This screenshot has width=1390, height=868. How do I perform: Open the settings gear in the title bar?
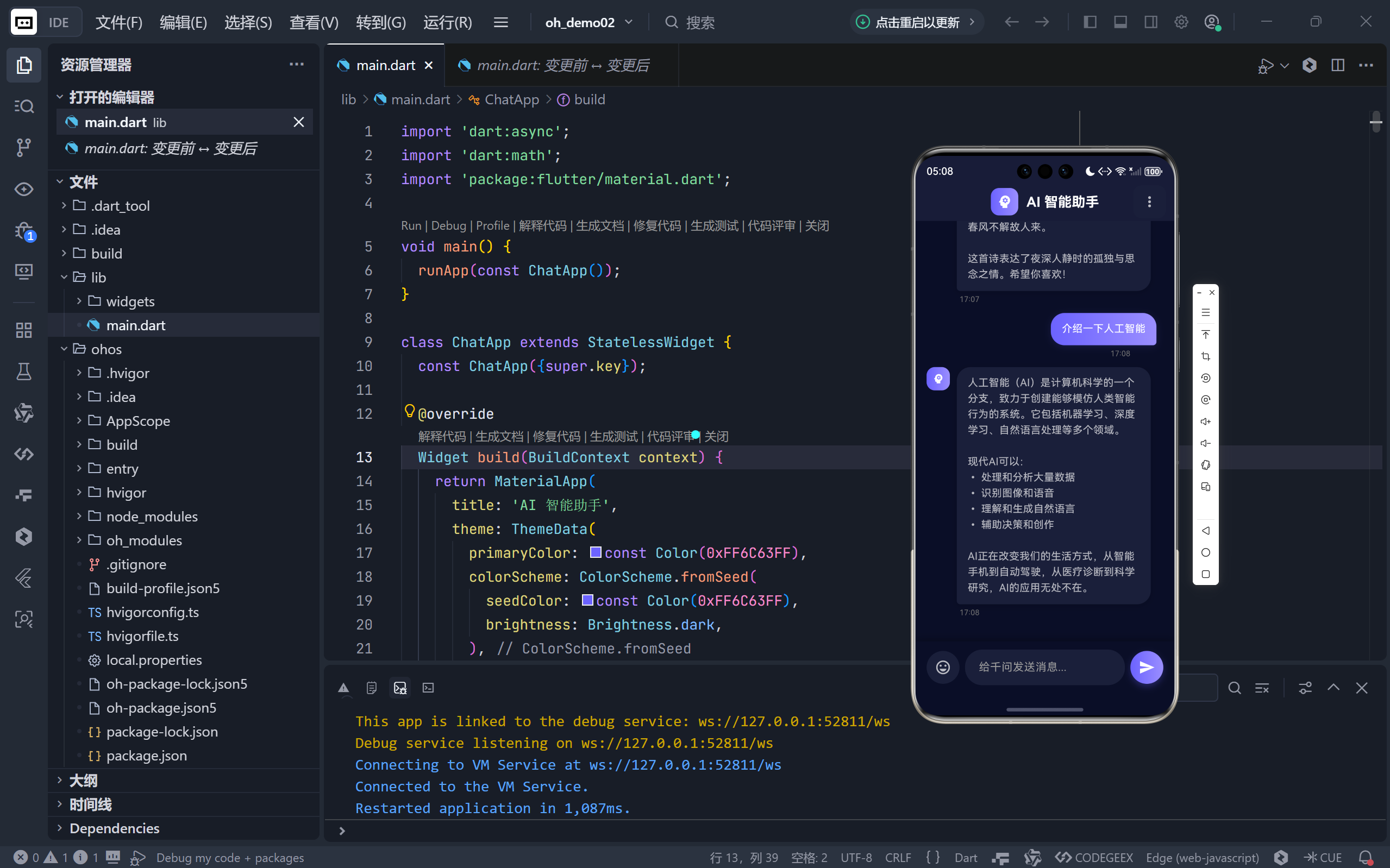1180,22
